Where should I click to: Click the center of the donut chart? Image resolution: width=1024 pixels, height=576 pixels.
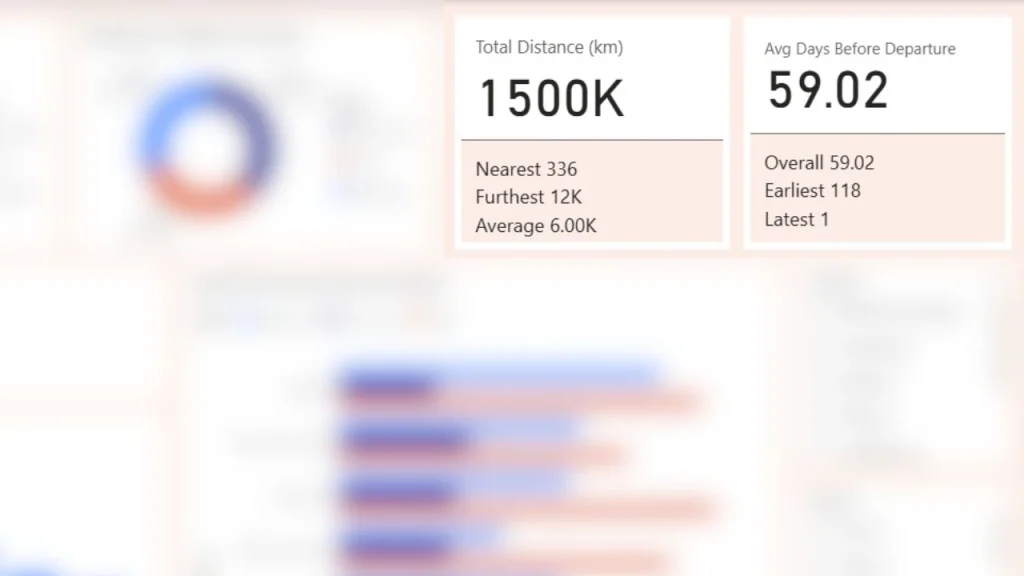207,146
